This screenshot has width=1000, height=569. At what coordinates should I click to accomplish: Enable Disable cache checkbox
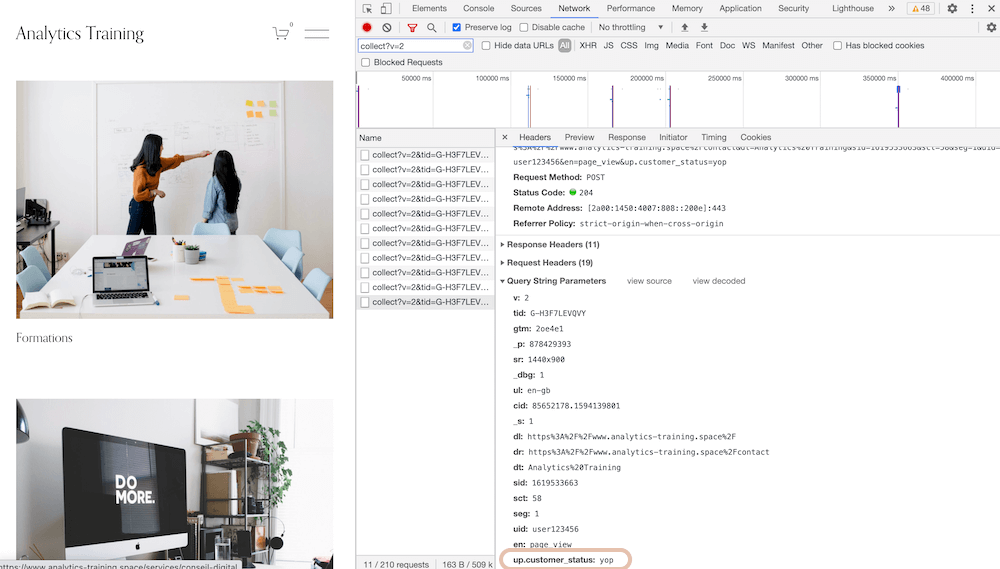[524, 27]
